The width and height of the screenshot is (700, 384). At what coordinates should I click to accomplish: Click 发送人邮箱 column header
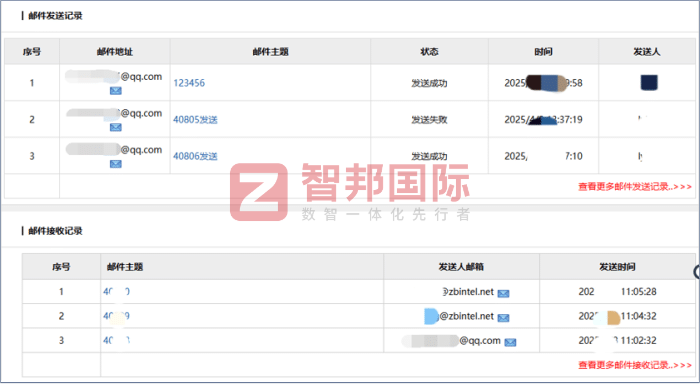[461, 267]
